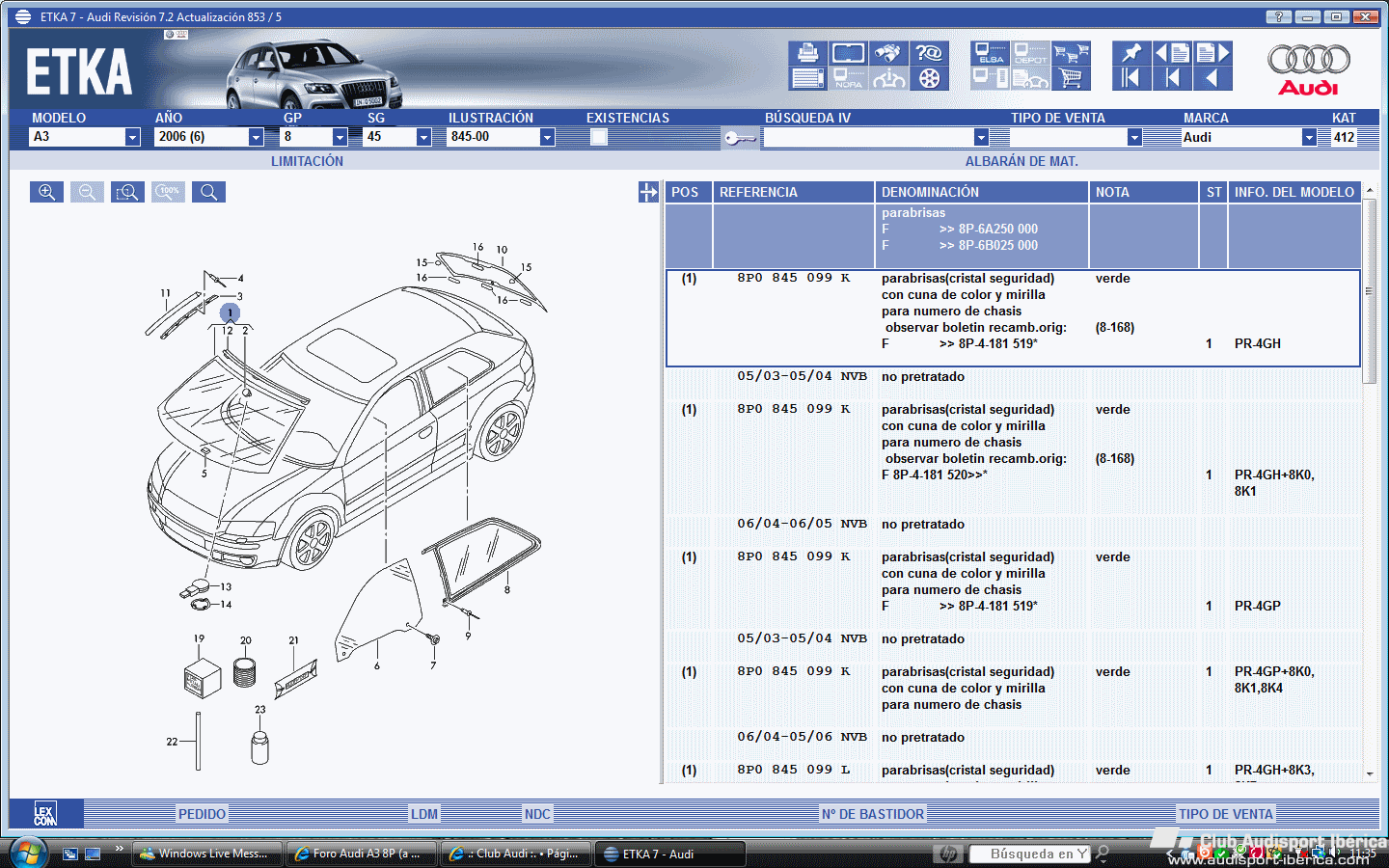The width and height of the screenshot is (1389, 868).
Task: Open the ?@ help icon
Action: [x=929, y=53]
